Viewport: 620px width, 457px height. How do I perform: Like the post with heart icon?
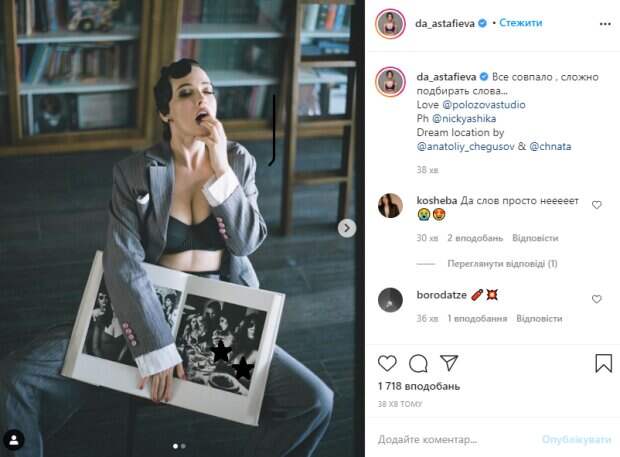387,363
